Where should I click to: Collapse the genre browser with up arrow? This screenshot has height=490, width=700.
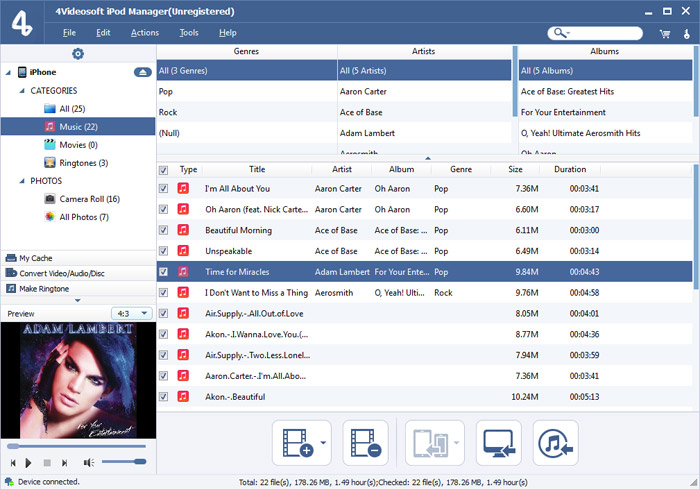tap(428, 158)
